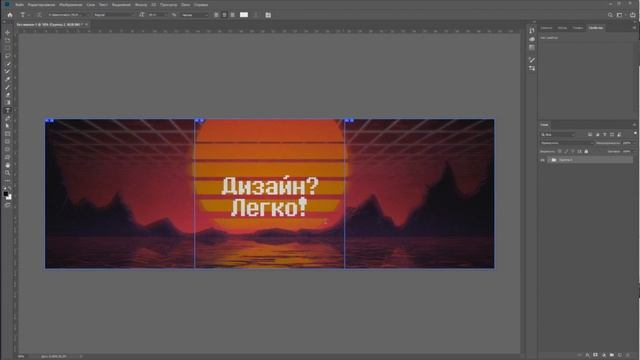The width and height of the screenshot is (640, 360).
Task: Open the workspace switcher icon
Action: point(620,15)
